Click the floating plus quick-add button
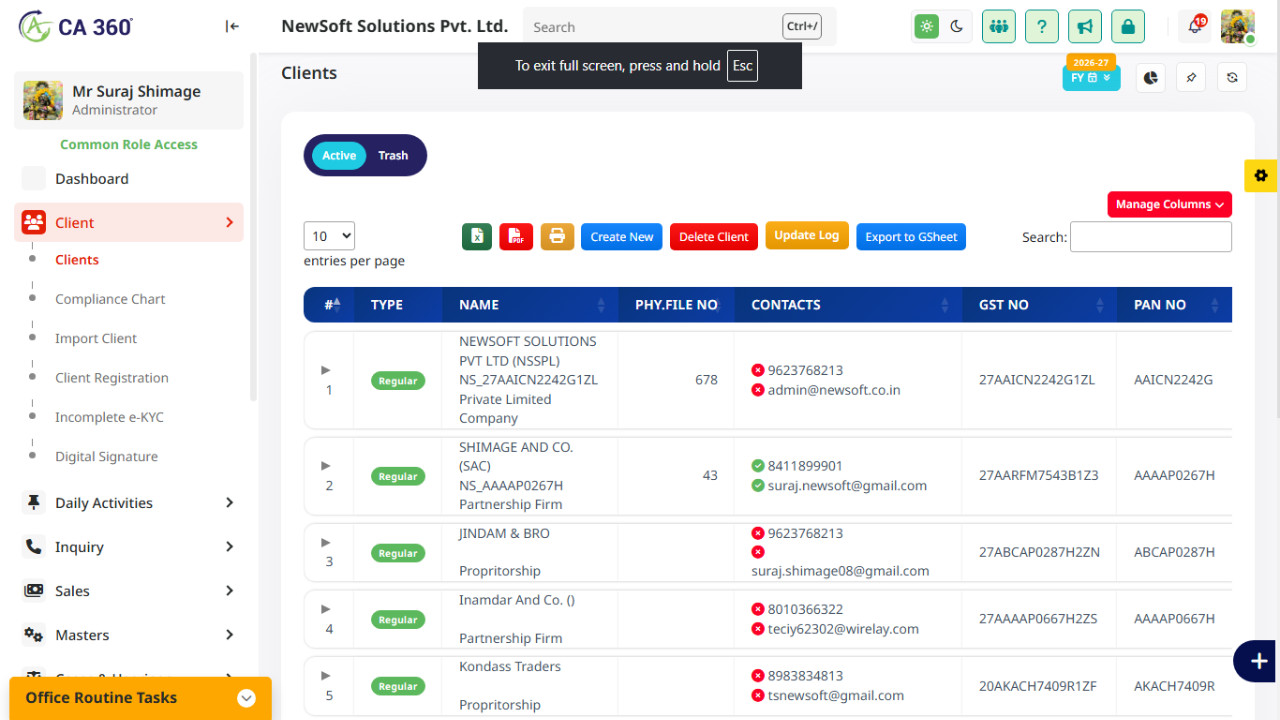 [x=1258, y=661]
